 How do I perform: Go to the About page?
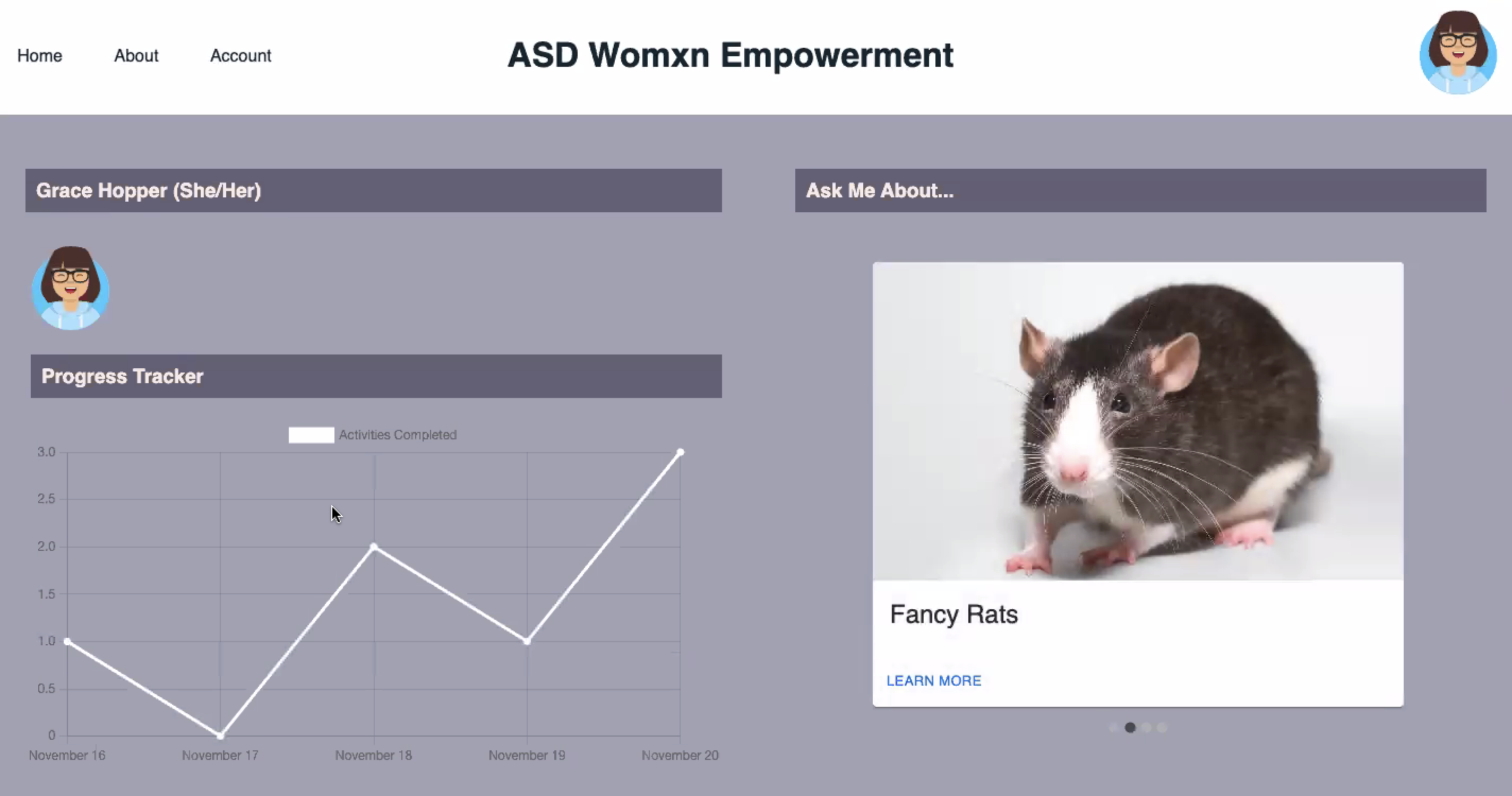(x=136, y=56)
